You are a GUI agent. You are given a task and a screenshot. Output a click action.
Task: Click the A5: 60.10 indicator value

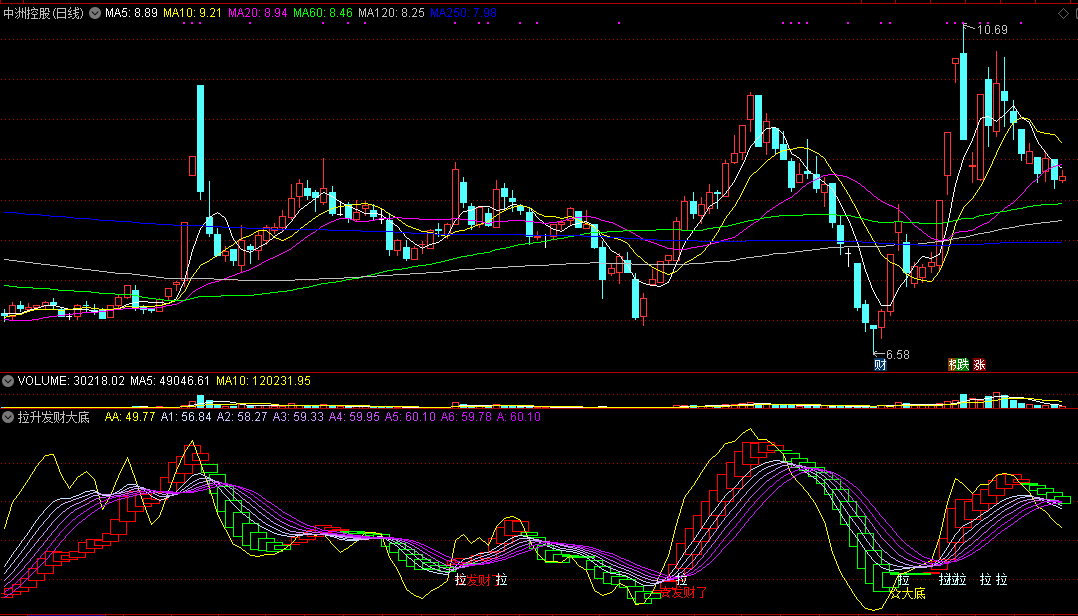(410, 417)
